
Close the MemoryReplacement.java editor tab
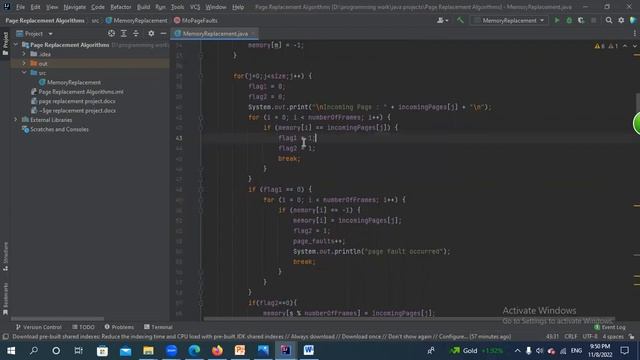click(x=253, y=33)
